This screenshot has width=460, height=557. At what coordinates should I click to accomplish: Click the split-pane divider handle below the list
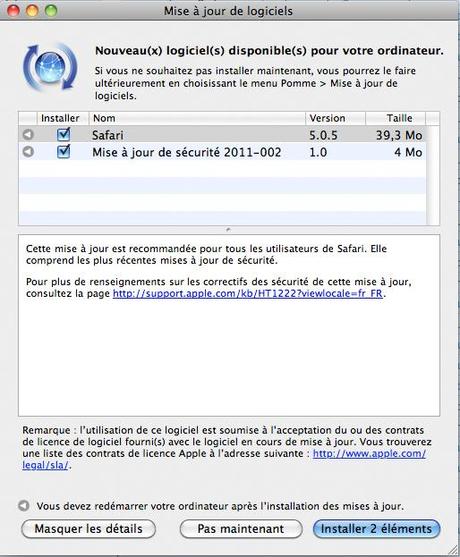click(x=228, y=229)
